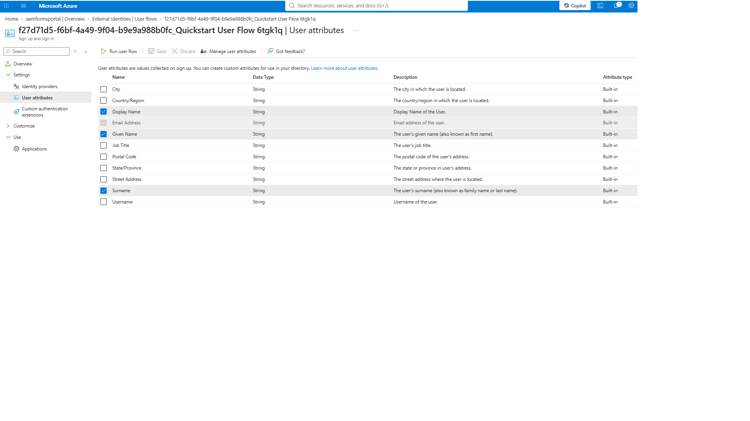Open the notifications bell icon
This screenshot has height=421, width=750.
click(x=617, y=6)
